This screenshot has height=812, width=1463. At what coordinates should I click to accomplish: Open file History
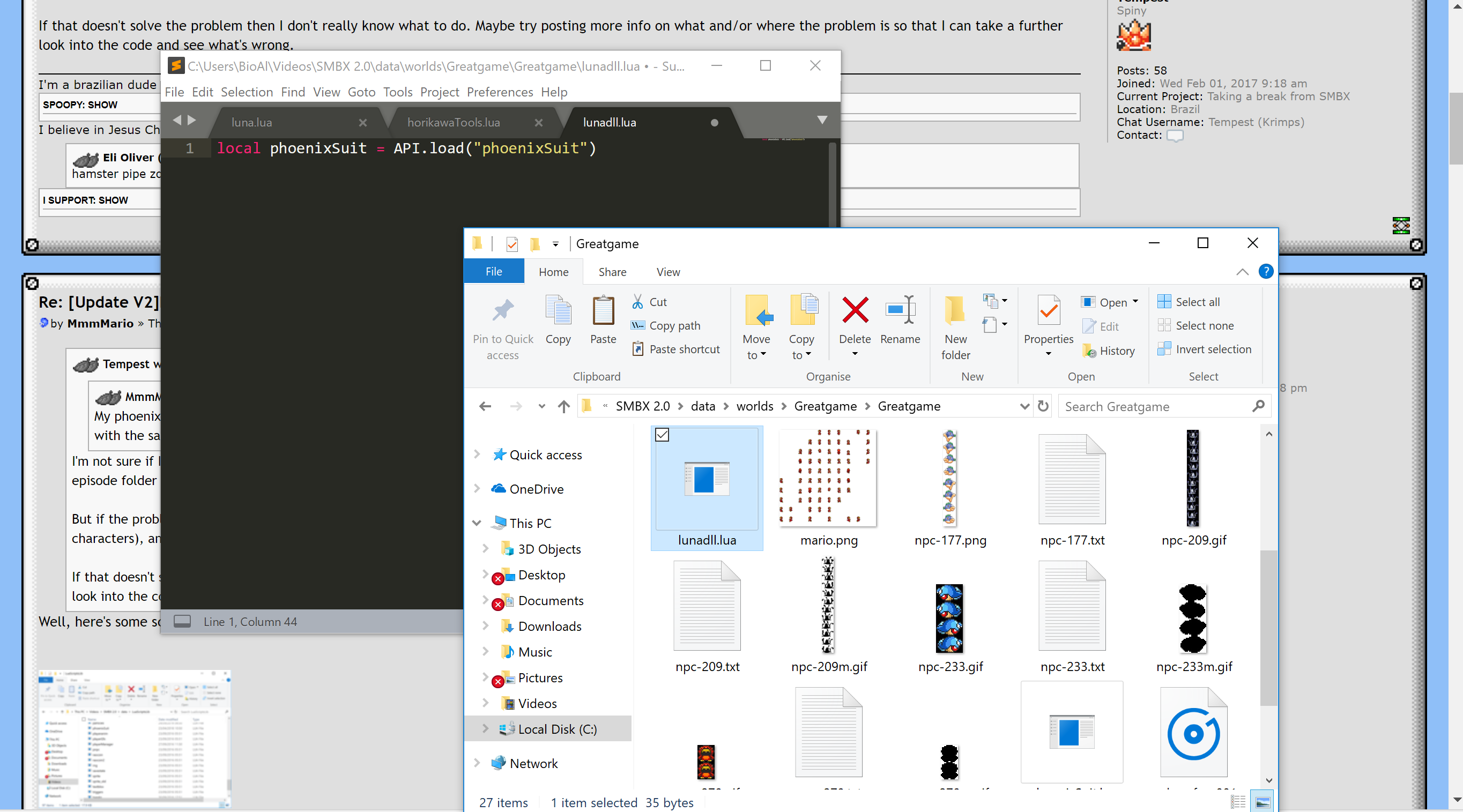tap(1109, 351)
